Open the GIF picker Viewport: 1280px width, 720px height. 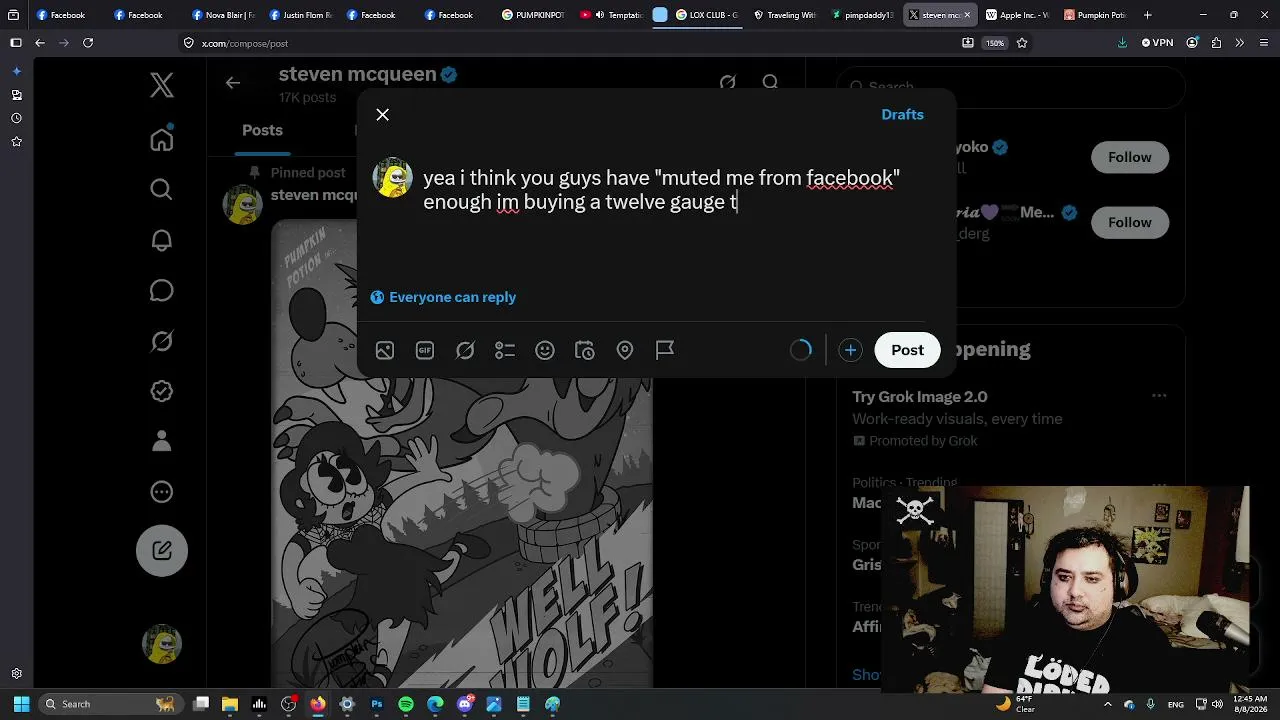click(x=425, y=350)
